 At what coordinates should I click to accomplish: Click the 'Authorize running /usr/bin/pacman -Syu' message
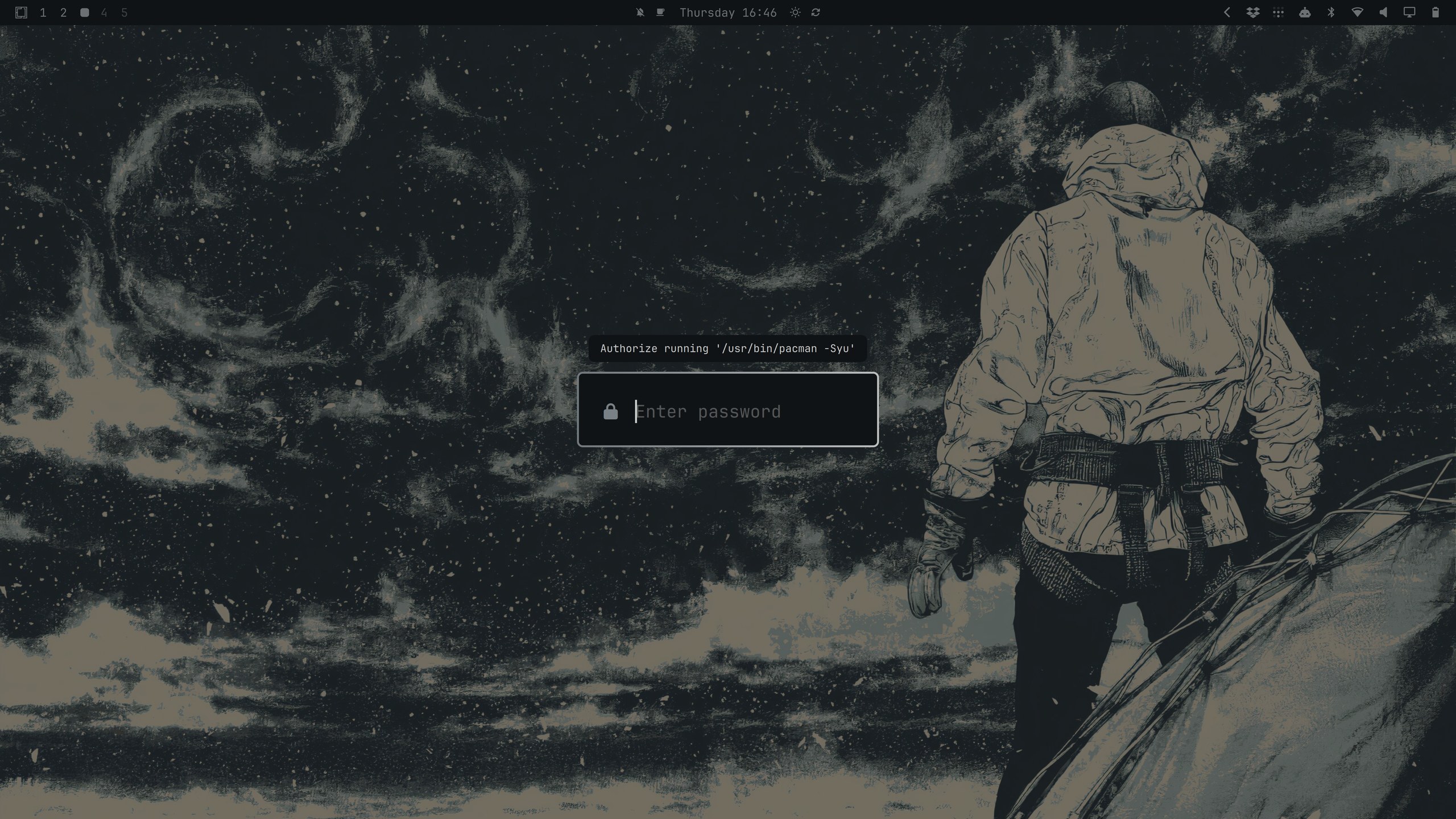727,349
